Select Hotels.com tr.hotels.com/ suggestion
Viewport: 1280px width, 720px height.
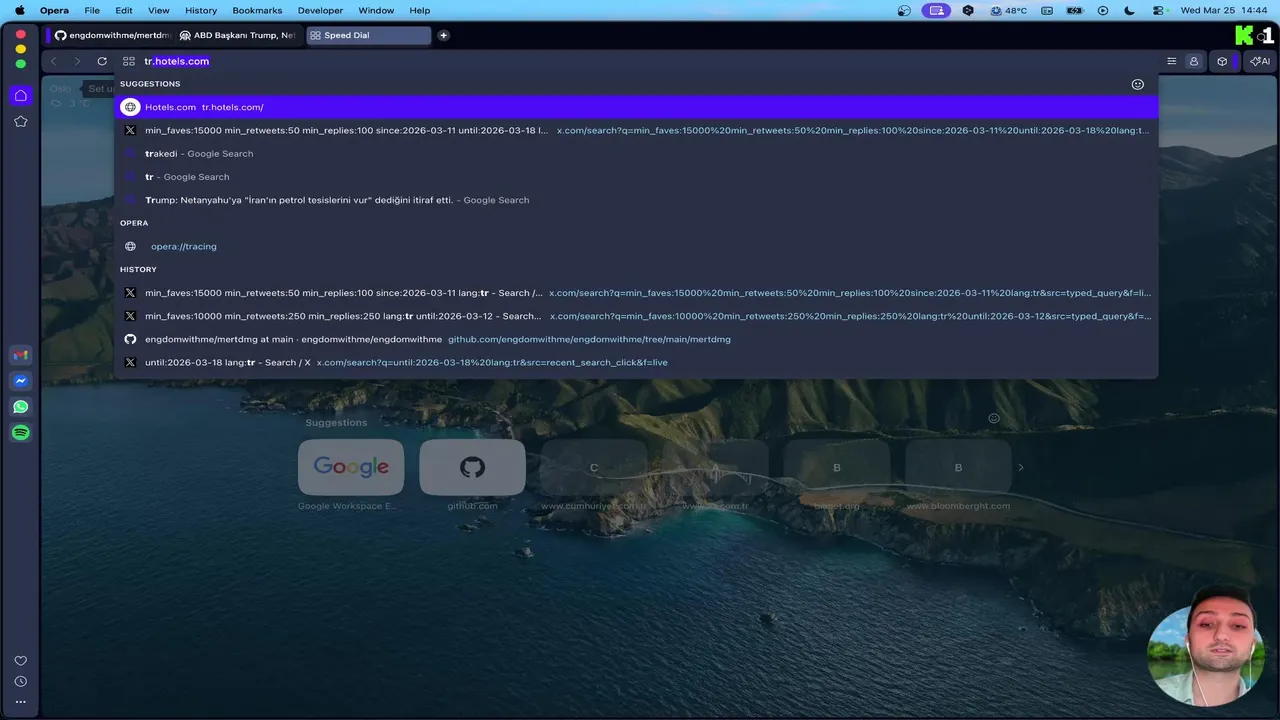(636, 107)
